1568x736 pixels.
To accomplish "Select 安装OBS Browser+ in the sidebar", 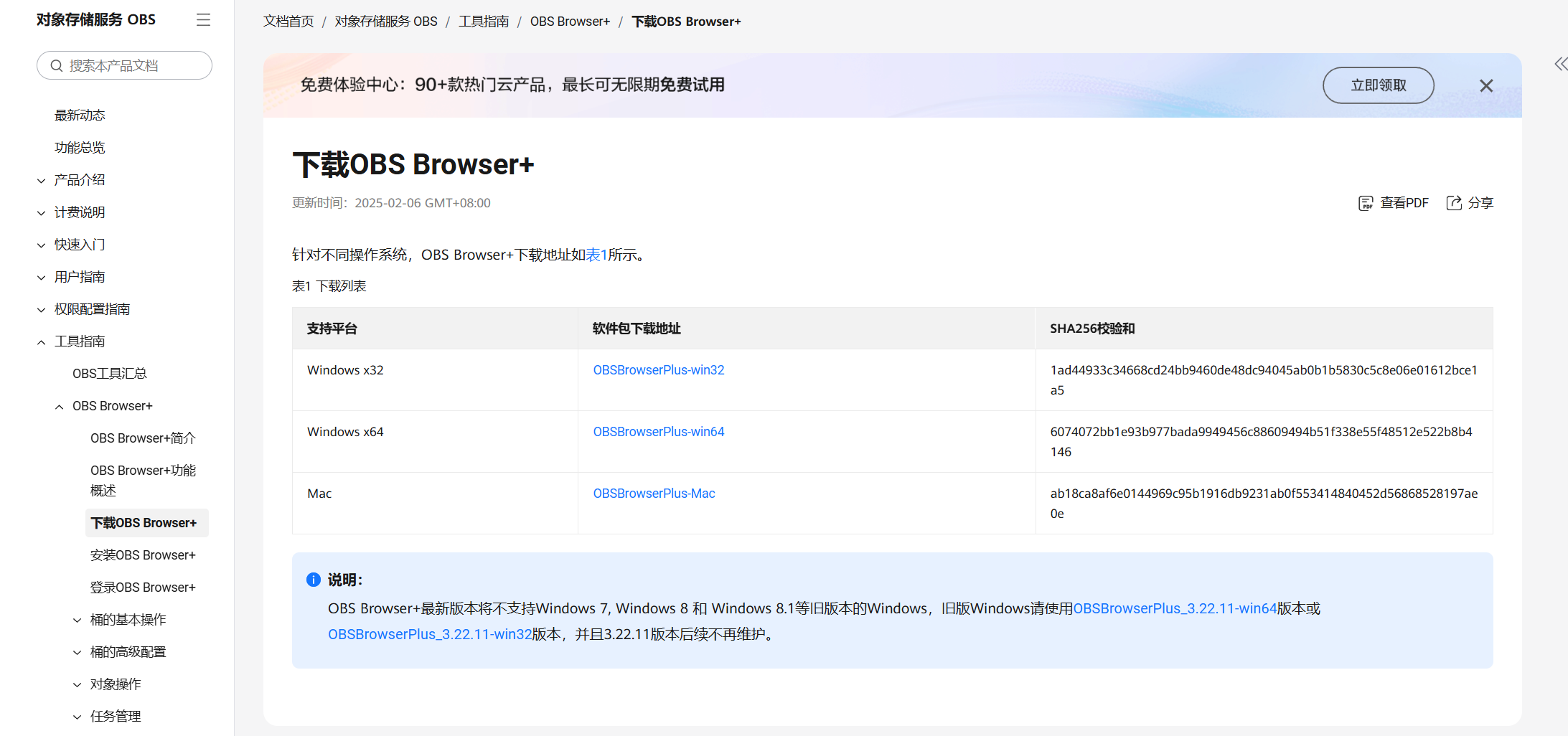I will 143,555.
